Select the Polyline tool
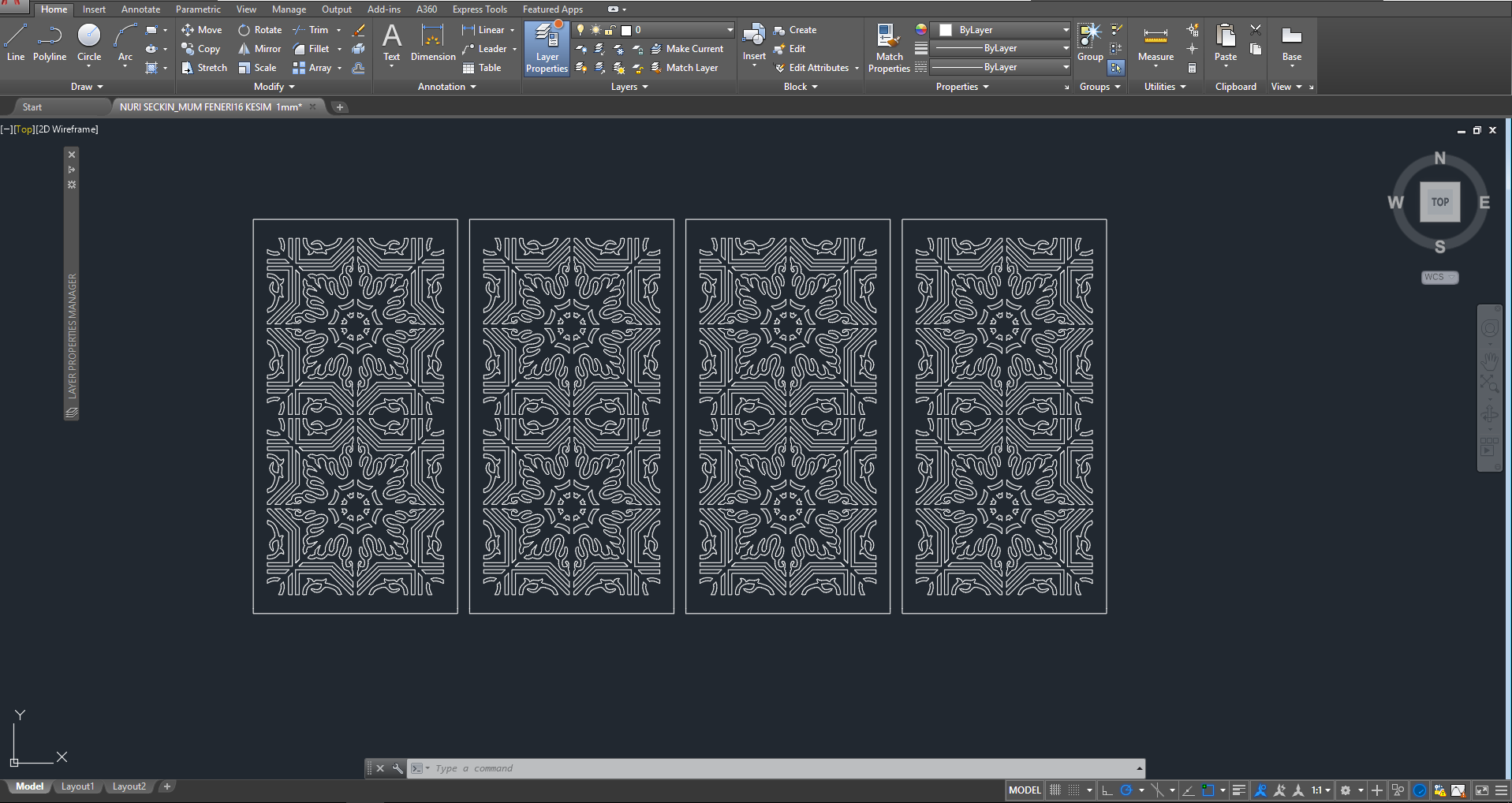Screen dimensions: 1512x803 click(x=50, y=43)
